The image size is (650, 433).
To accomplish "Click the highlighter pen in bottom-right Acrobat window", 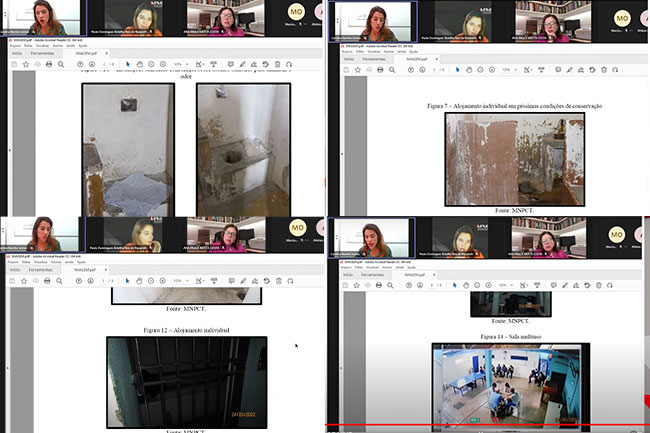I will pyautogui.click(x=565, y=285).
